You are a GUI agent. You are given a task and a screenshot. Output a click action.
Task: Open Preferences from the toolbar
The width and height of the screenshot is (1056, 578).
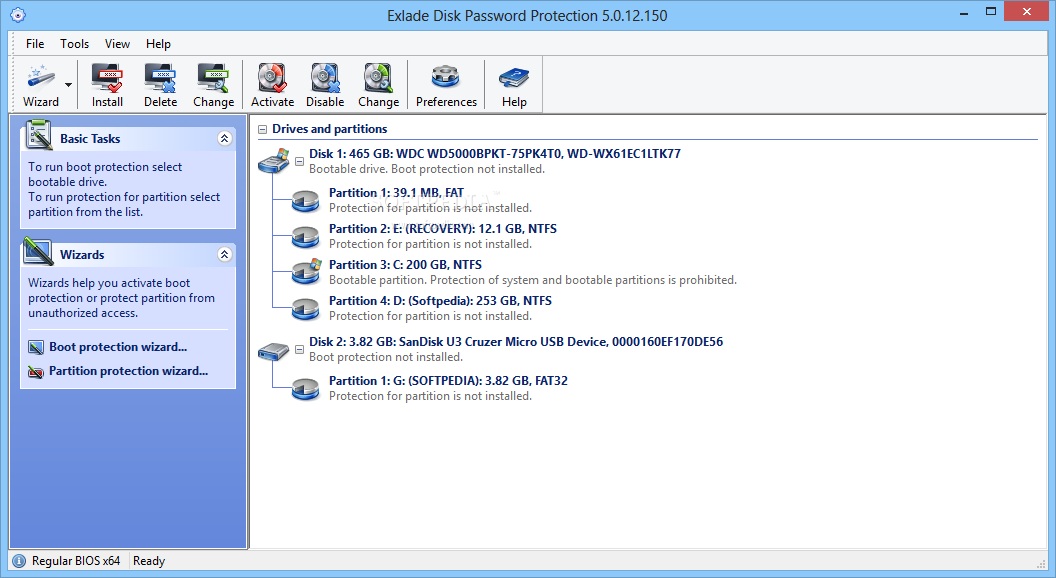click(446, 86)
